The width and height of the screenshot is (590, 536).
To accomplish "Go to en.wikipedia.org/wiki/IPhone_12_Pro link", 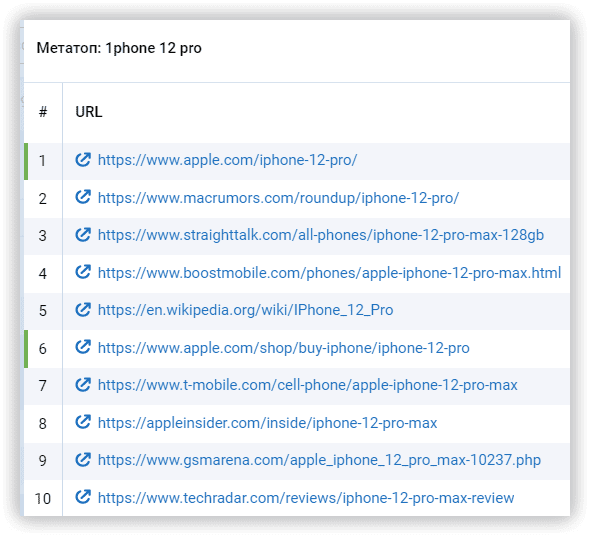I will 245,310.
